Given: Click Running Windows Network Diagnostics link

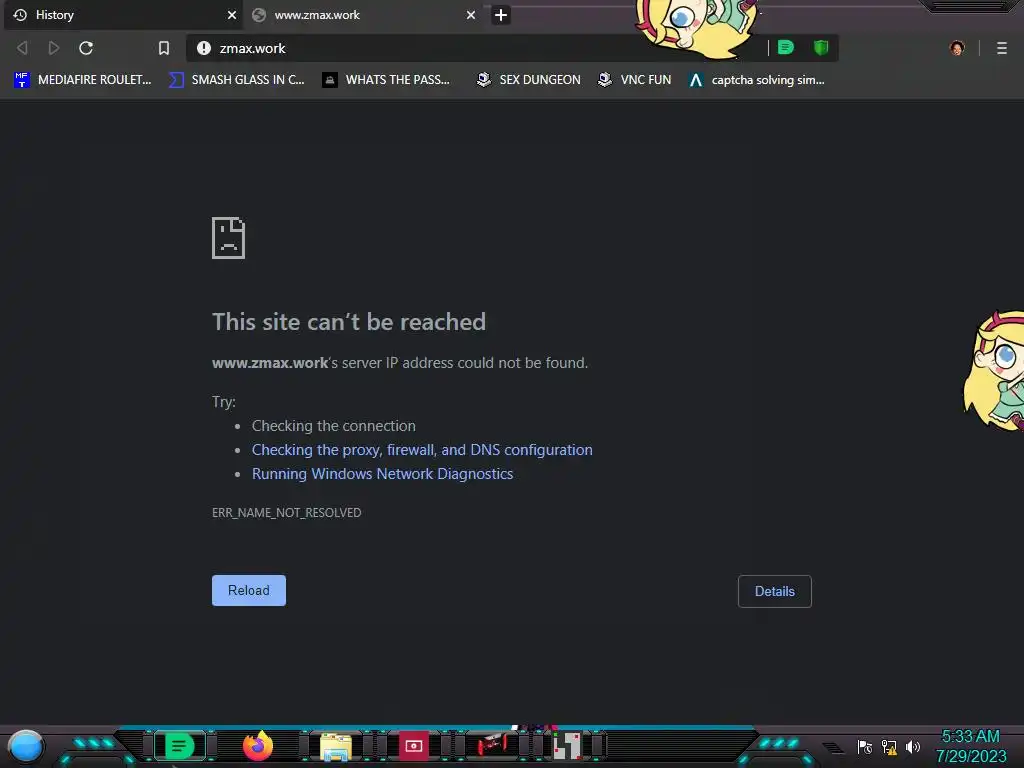Looking at the screenshot, I should point(382,474).
